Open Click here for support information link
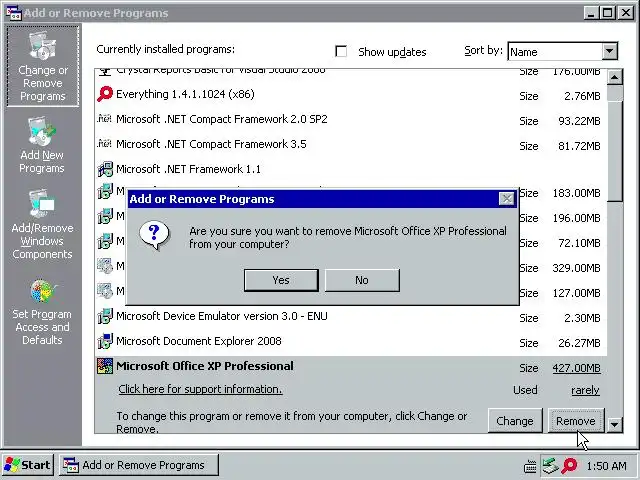The image size is (640, 480). 200,389
